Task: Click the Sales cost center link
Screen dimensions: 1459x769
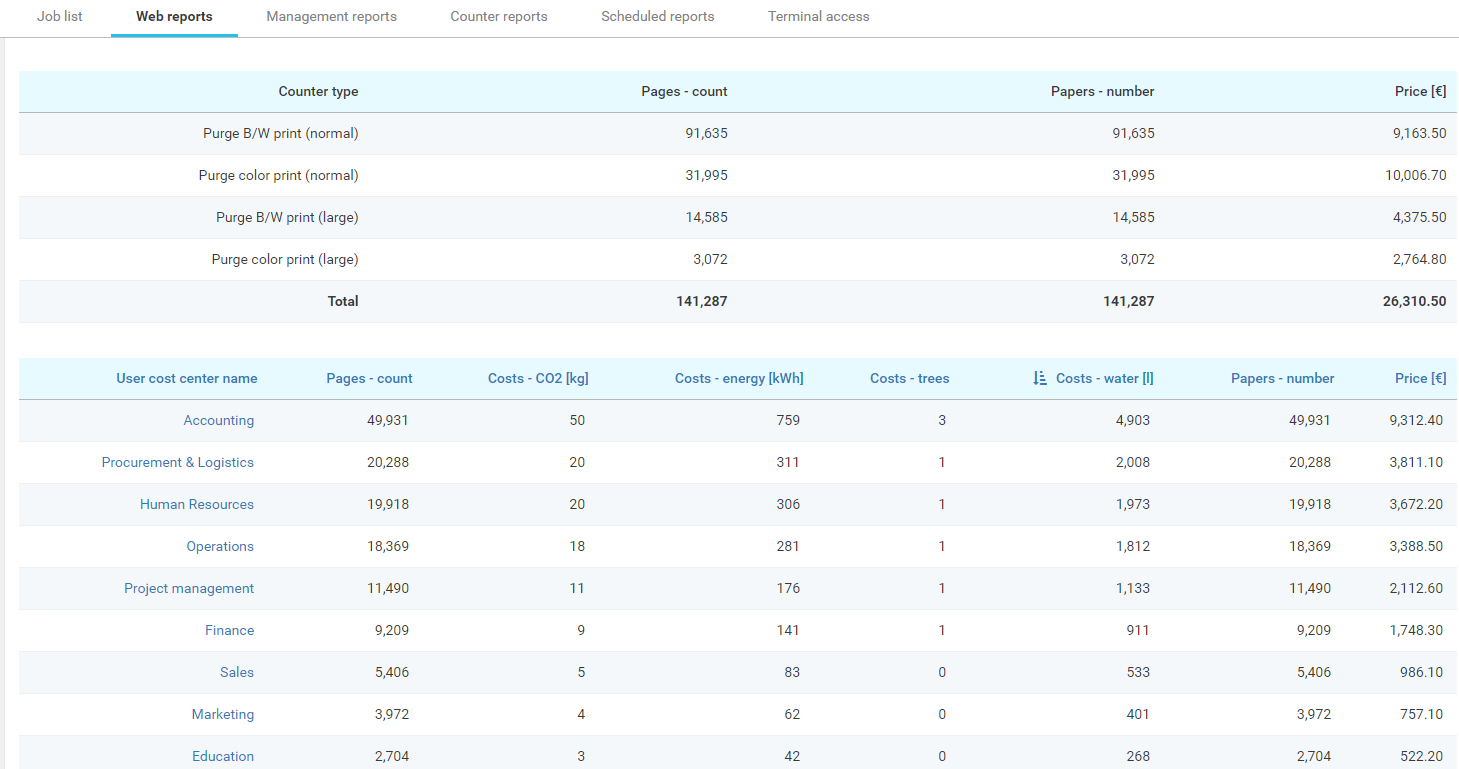Action: pyautogui.click(x=237, y=673)
